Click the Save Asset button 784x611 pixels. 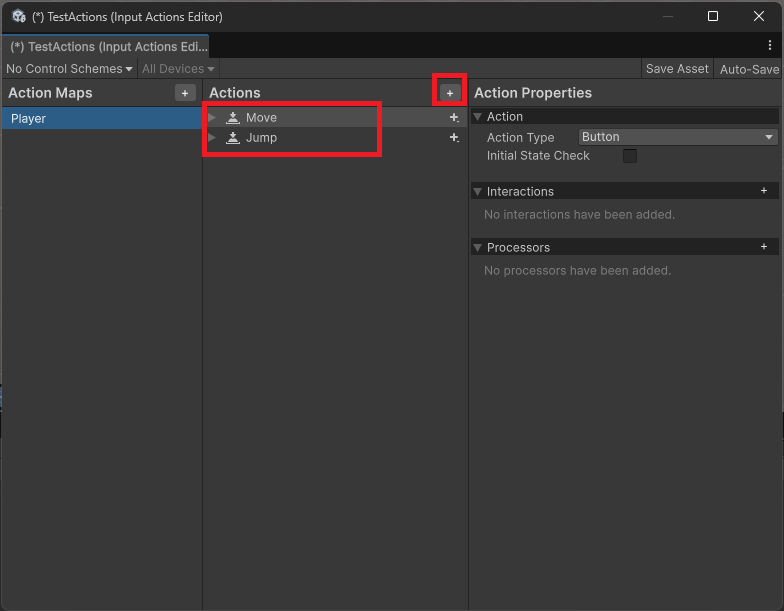pyautogui.click(x=677, y=69)
